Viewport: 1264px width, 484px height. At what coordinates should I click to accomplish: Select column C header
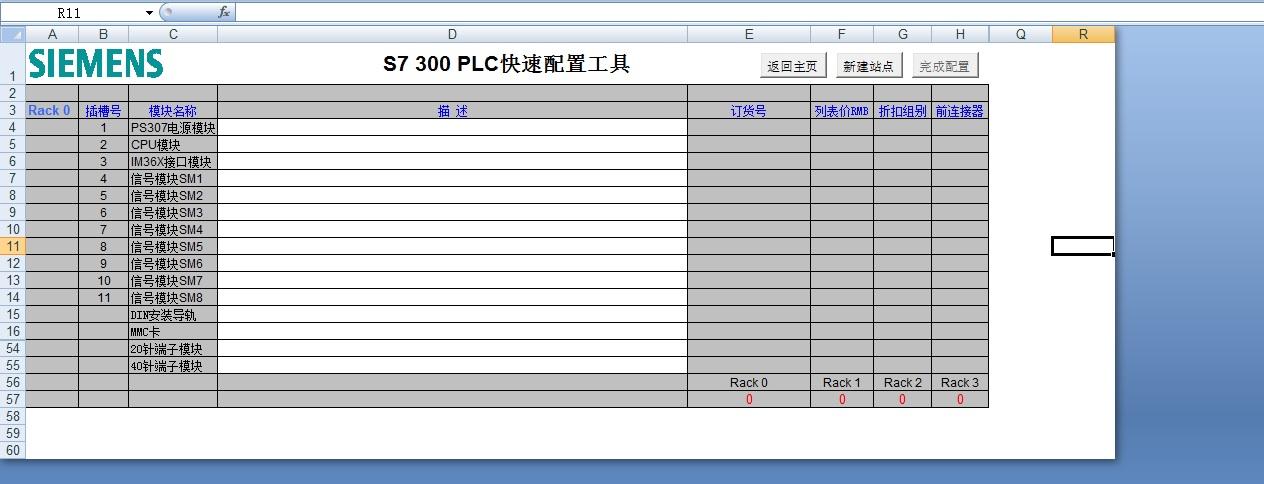pos(173,34)
